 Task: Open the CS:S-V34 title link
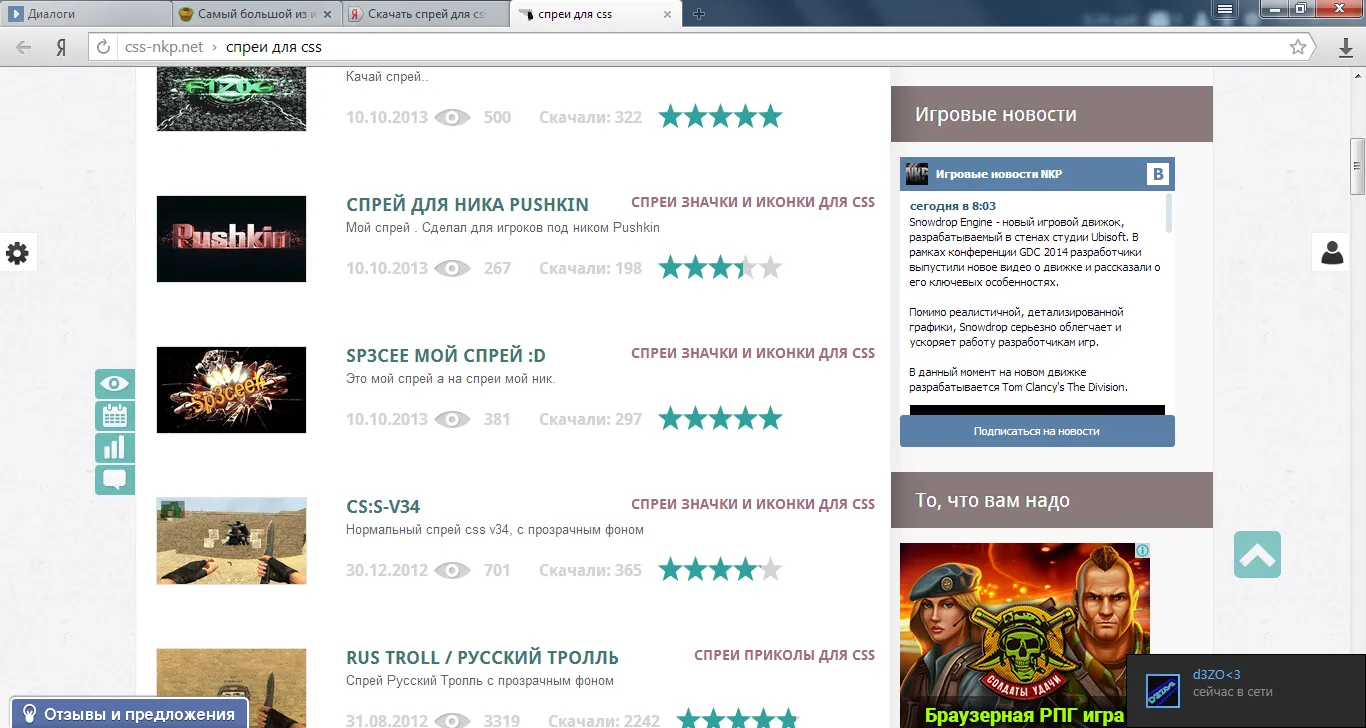(383, 506)
